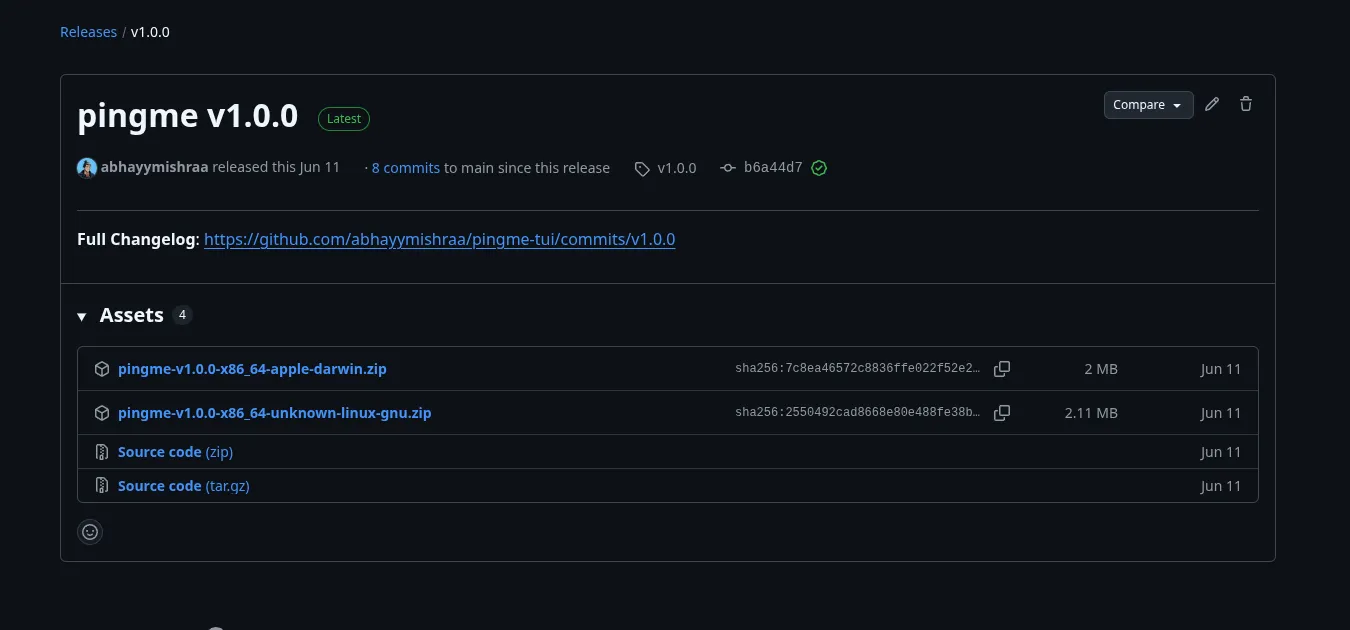This screenshot has width=1350, height=630.
Task: Download Source code (tar.gz)
Action: [x=184, y=486]
